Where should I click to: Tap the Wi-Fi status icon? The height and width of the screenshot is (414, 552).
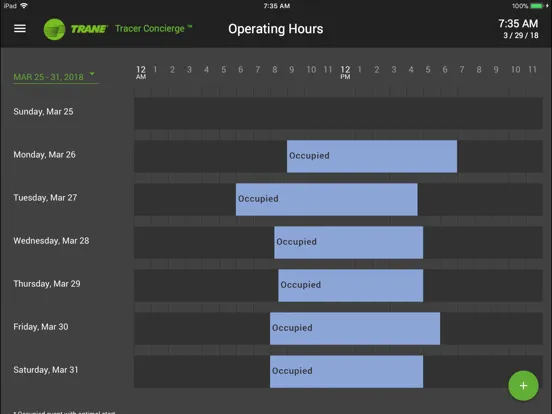click(x=24, y=6)
